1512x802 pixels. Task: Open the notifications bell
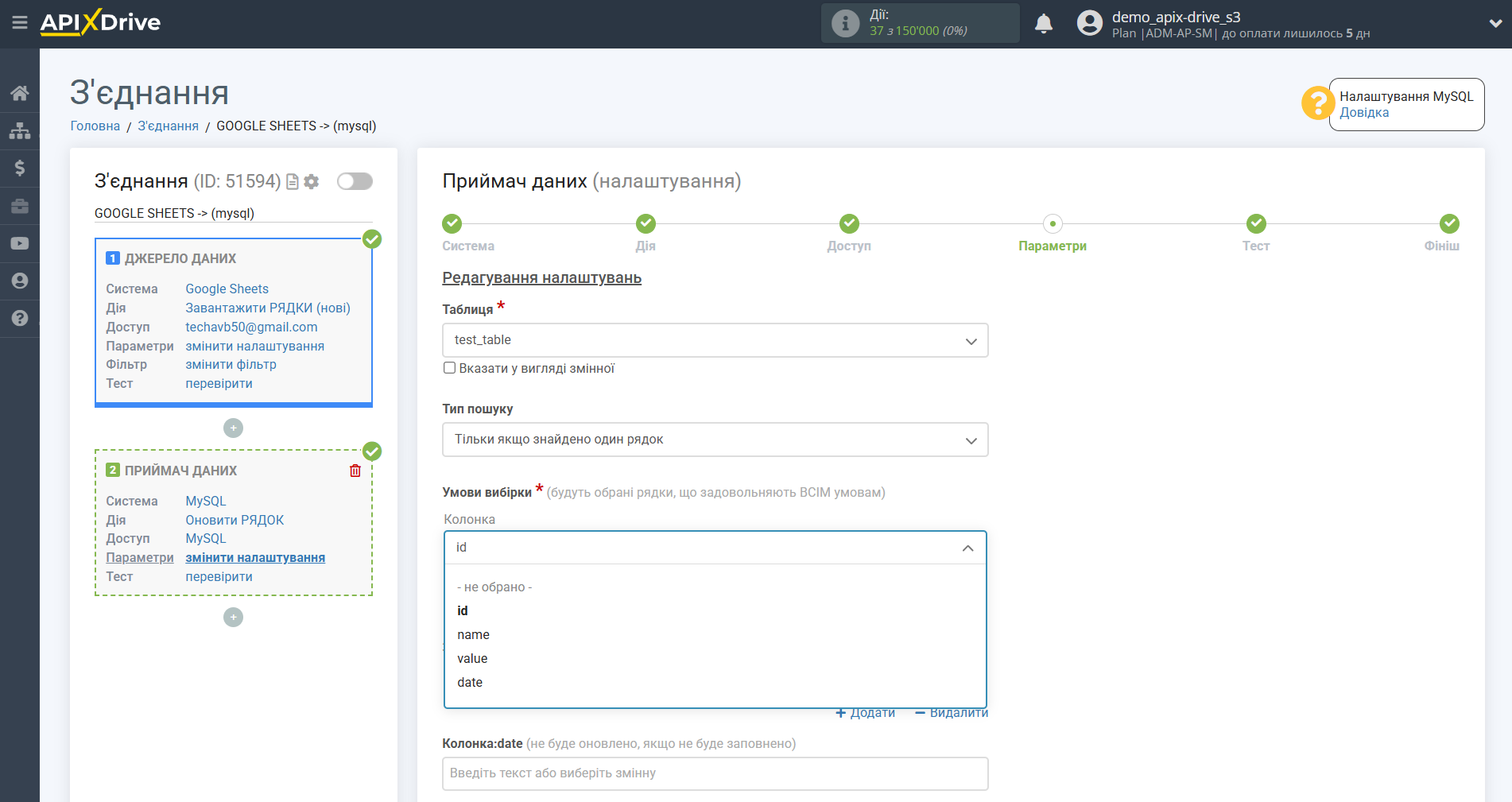pos(1044,23)
